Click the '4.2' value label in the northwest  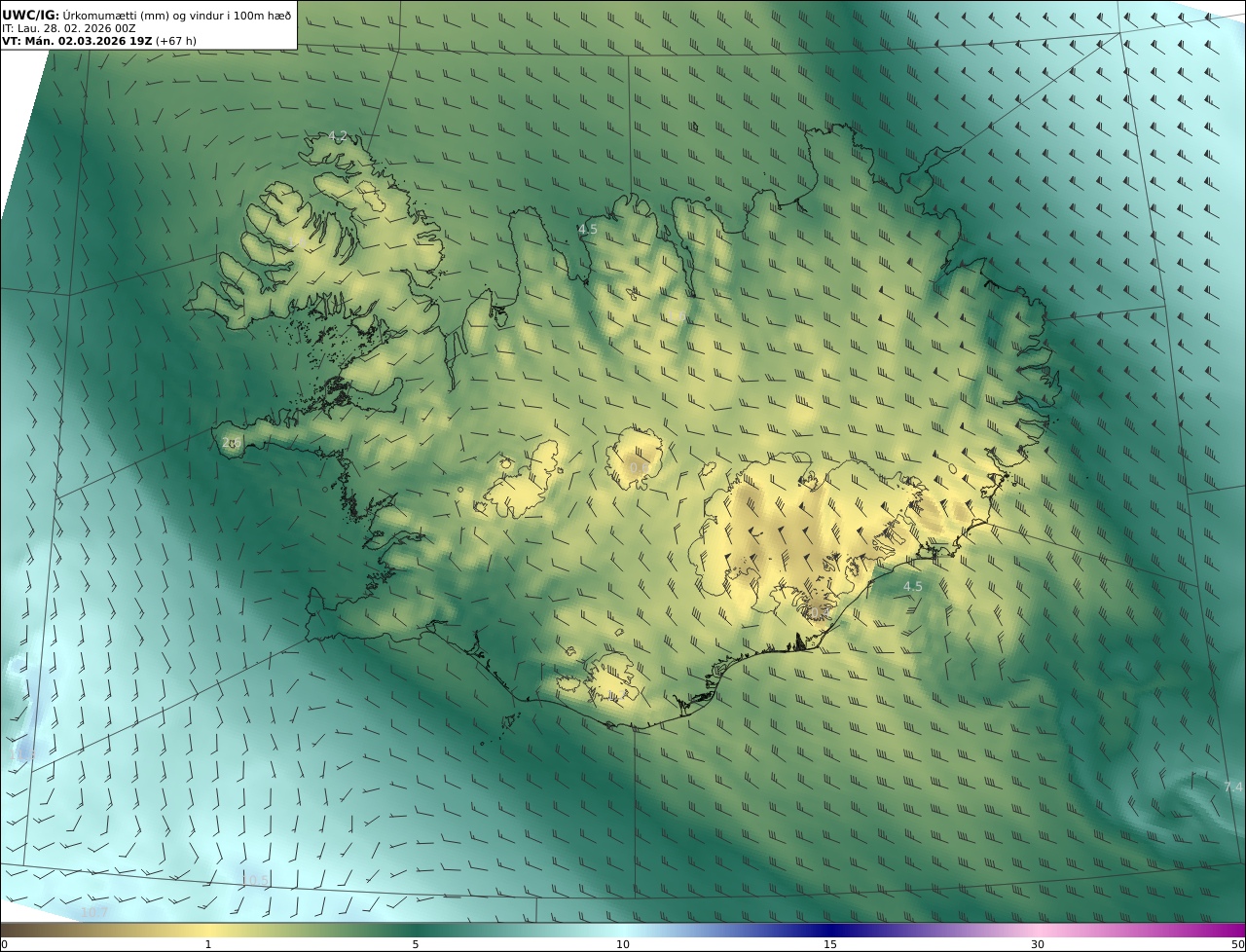338,136
